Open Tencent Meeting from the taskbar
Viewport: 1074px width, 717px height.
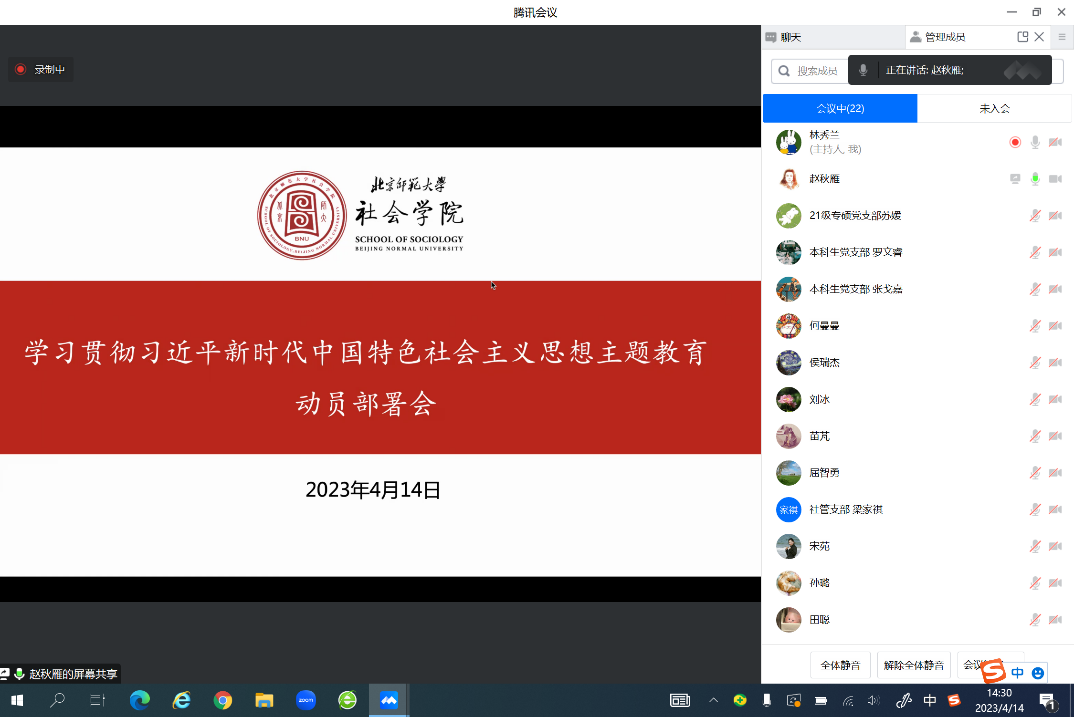pos(389,700)
